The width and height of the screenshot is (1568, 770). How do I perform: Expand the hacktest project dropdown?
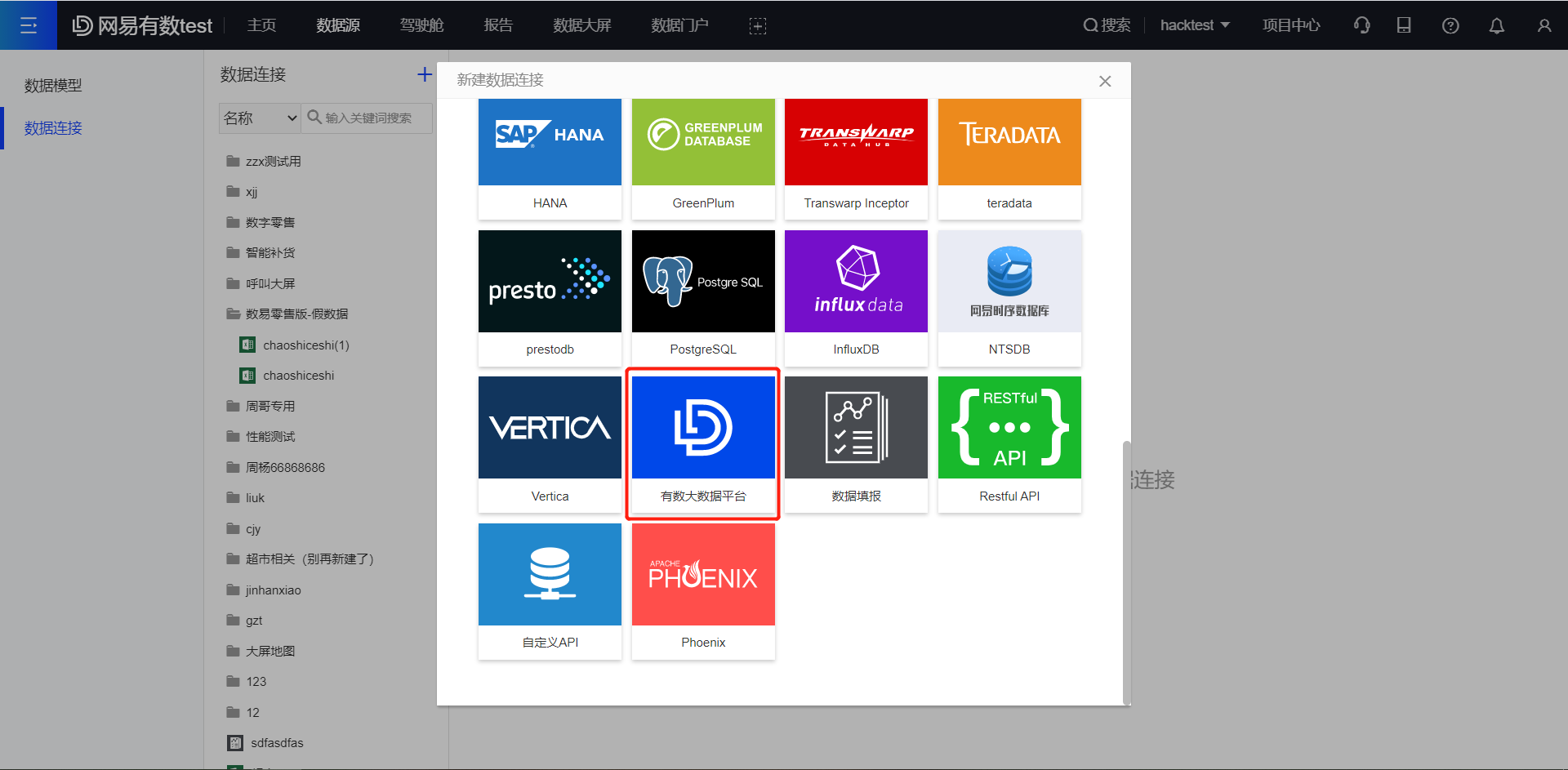point(1195,25)
